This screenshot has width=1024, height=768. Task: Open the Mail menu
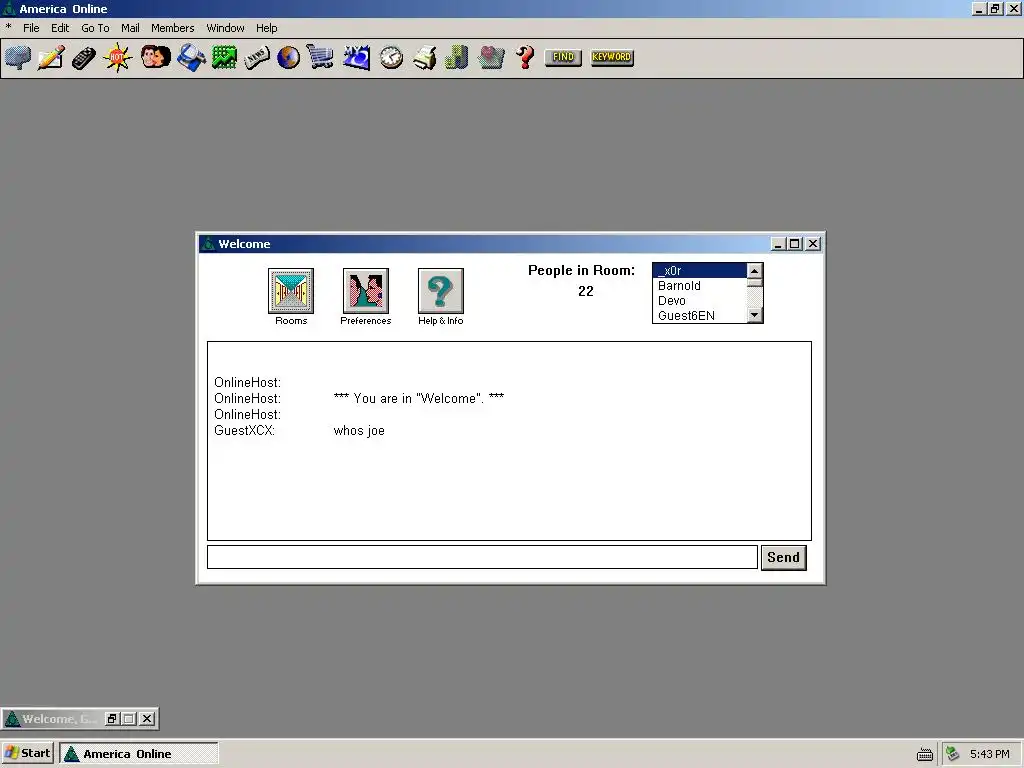pos(130,28)
